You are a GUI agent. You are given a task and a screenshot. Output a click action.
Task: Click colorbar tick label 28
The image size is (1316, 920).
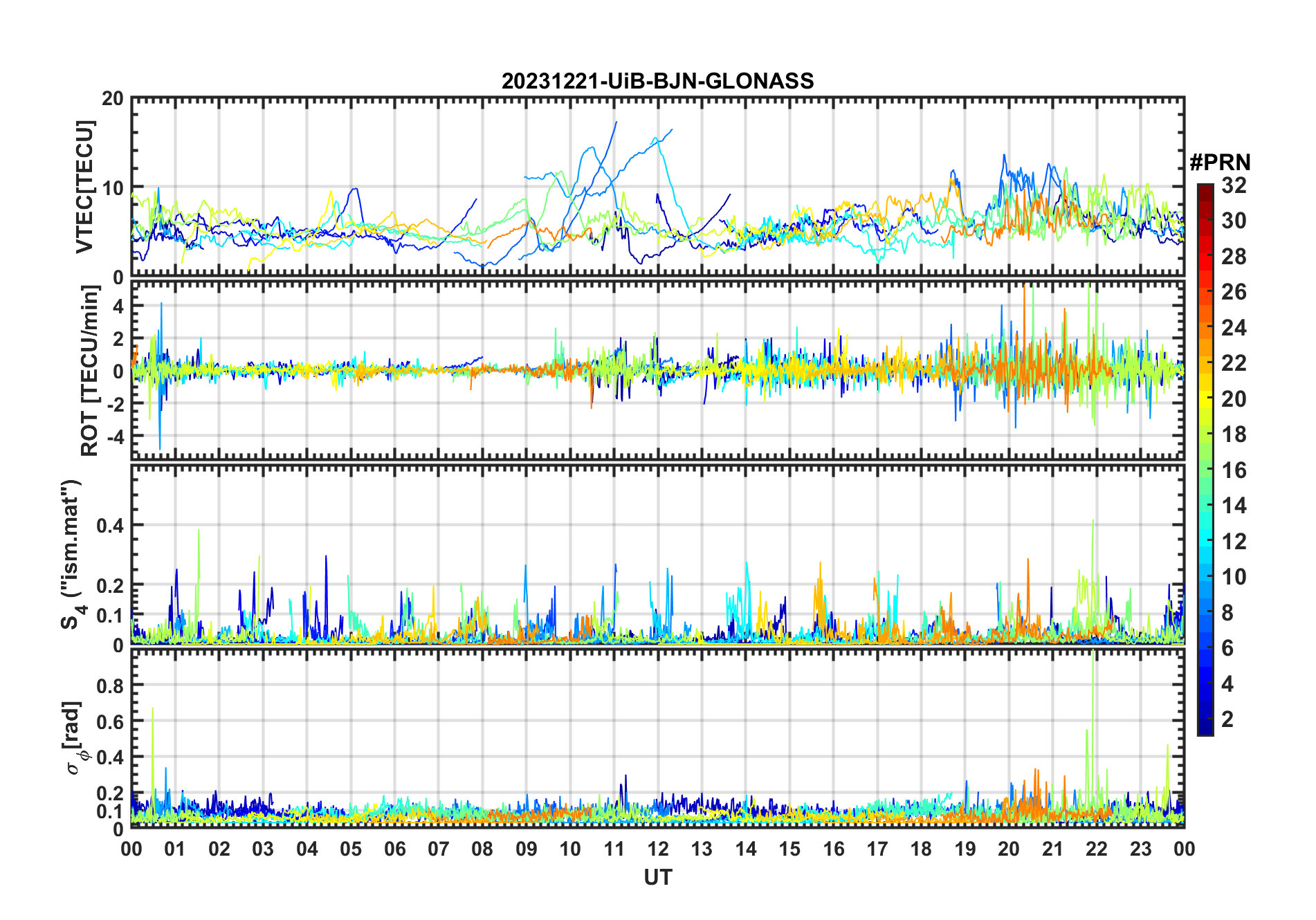(1234, 257)
